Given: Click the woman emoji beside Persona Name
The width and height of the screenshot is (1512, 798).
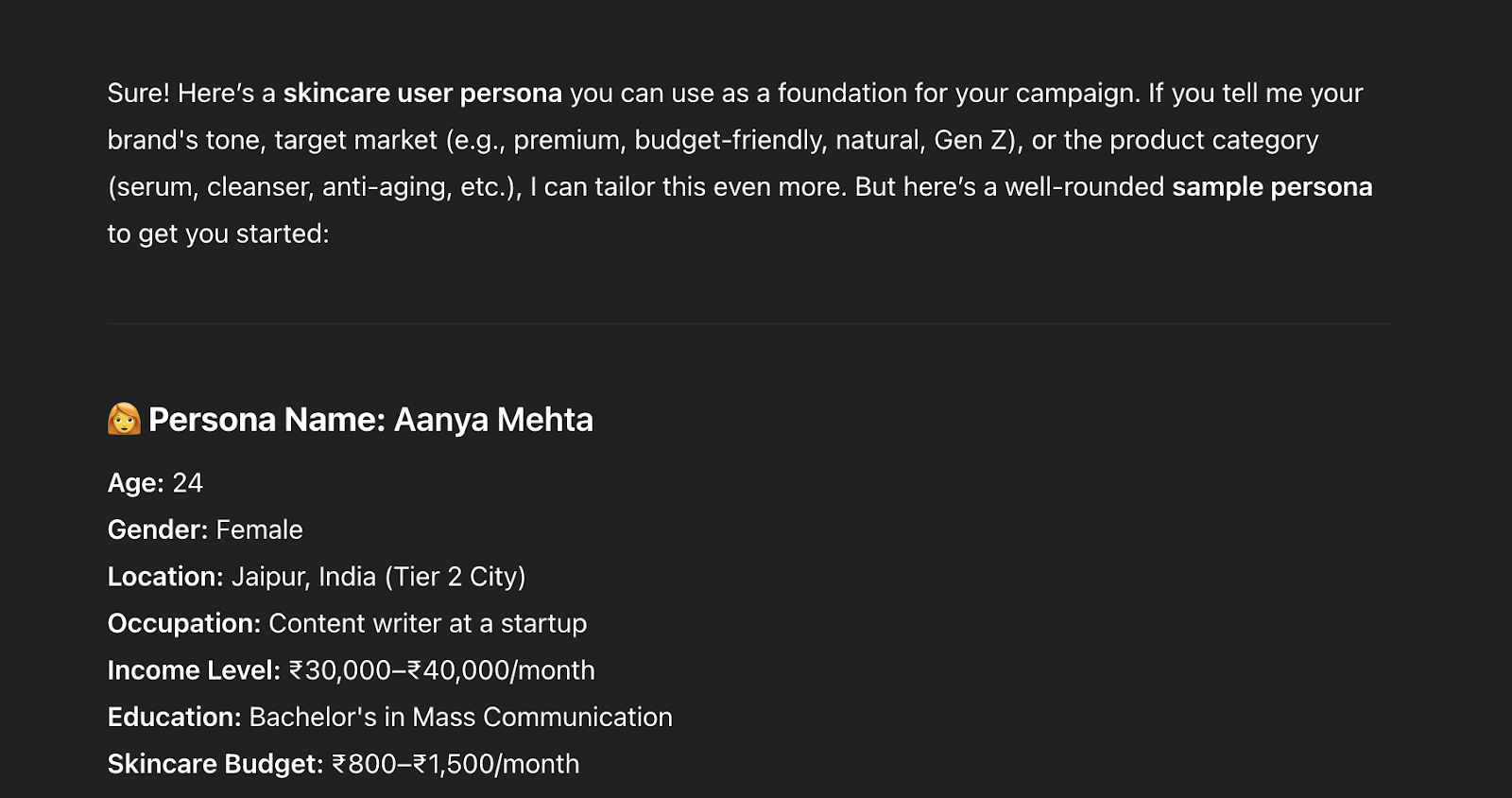Looking at the screenshot, I should coord(124,419).
